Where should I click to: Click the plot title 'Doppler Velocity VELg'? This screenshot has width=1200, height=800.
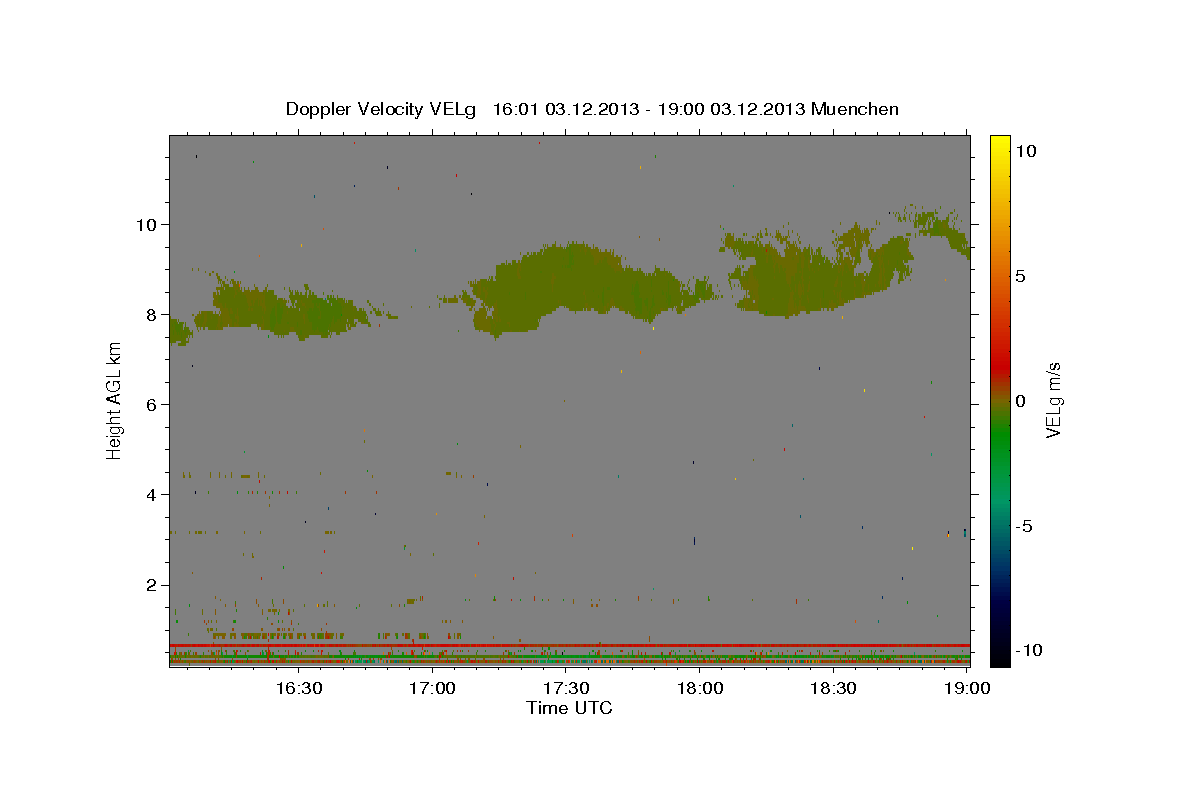382,109
